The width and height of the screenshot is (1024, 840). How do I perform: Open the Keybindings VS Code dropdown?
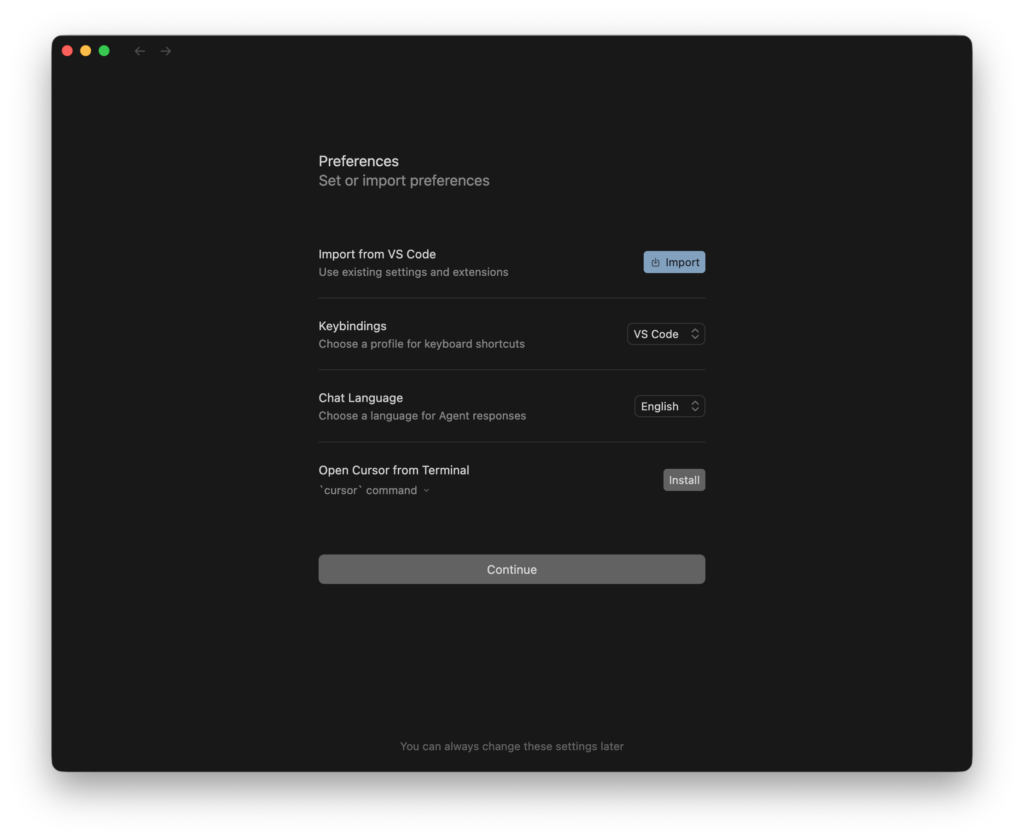coord(665,334)
